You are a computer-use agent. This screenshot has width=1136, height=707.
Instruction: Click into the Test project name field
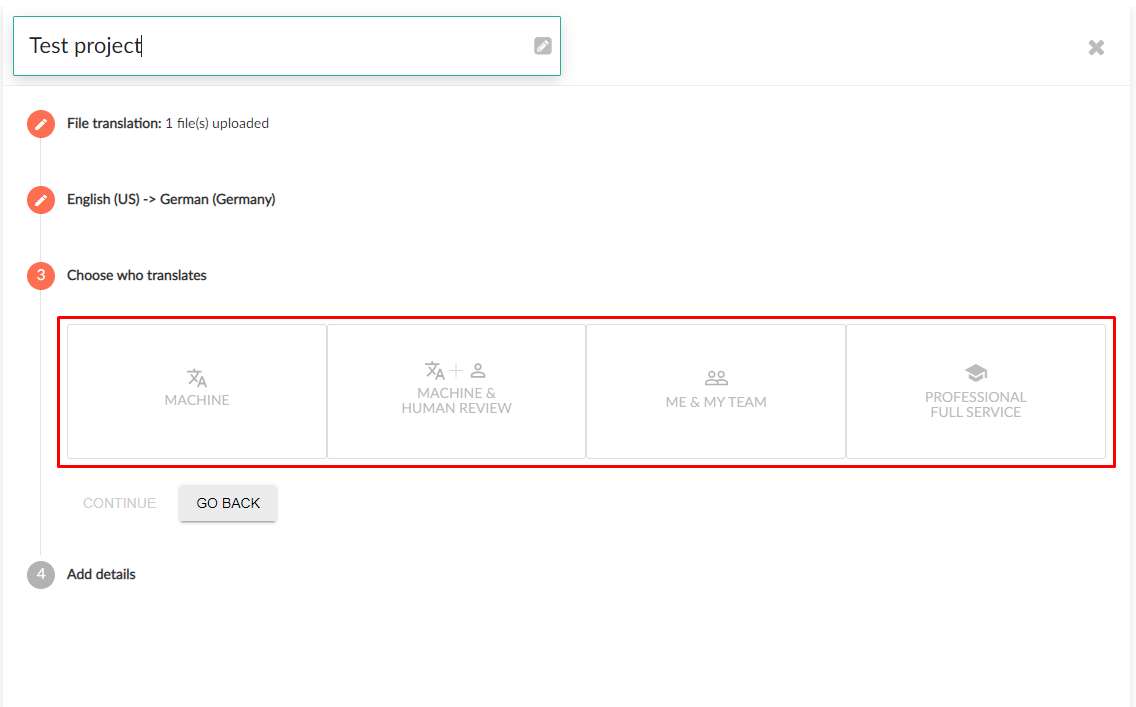tap(287, 46)
